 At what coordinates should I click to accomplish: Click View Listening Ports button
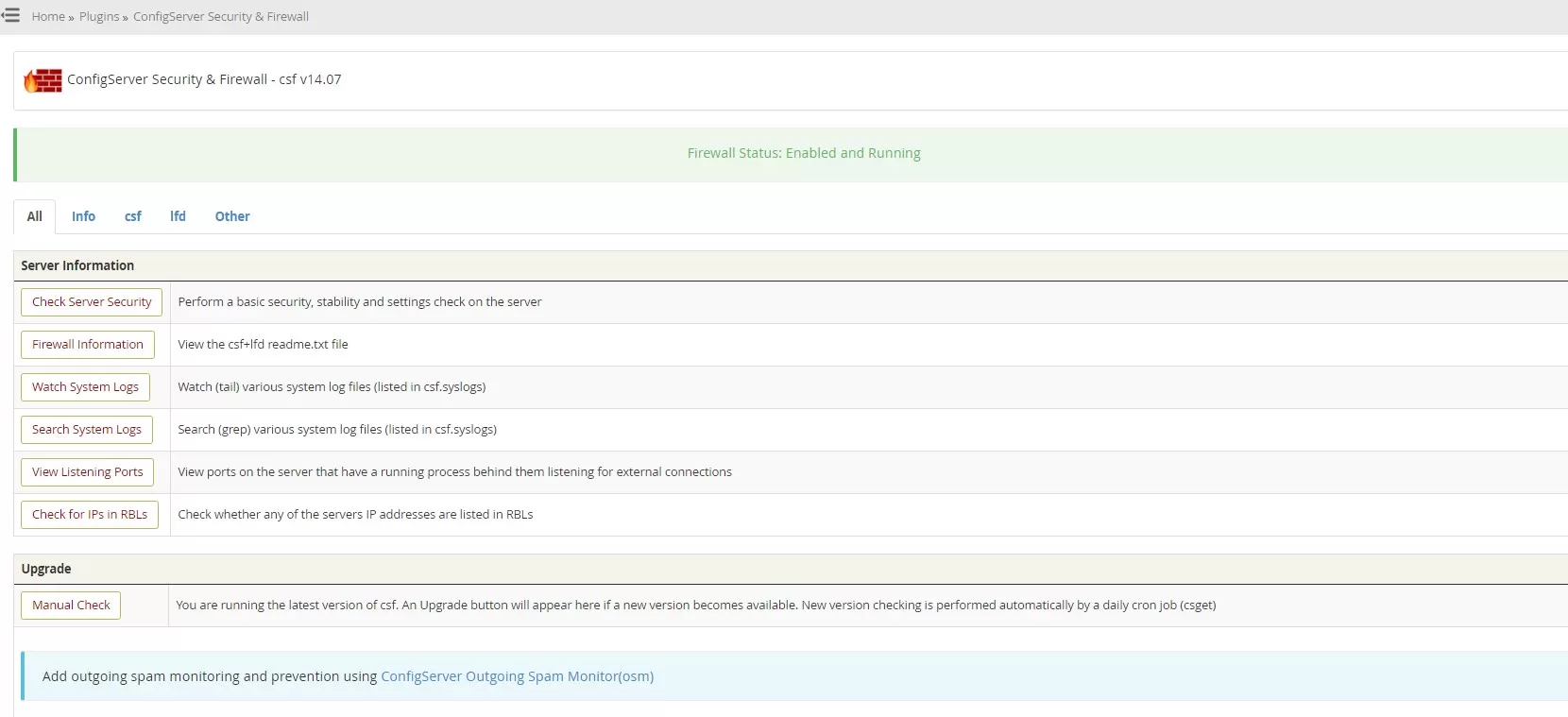(88, 472)
